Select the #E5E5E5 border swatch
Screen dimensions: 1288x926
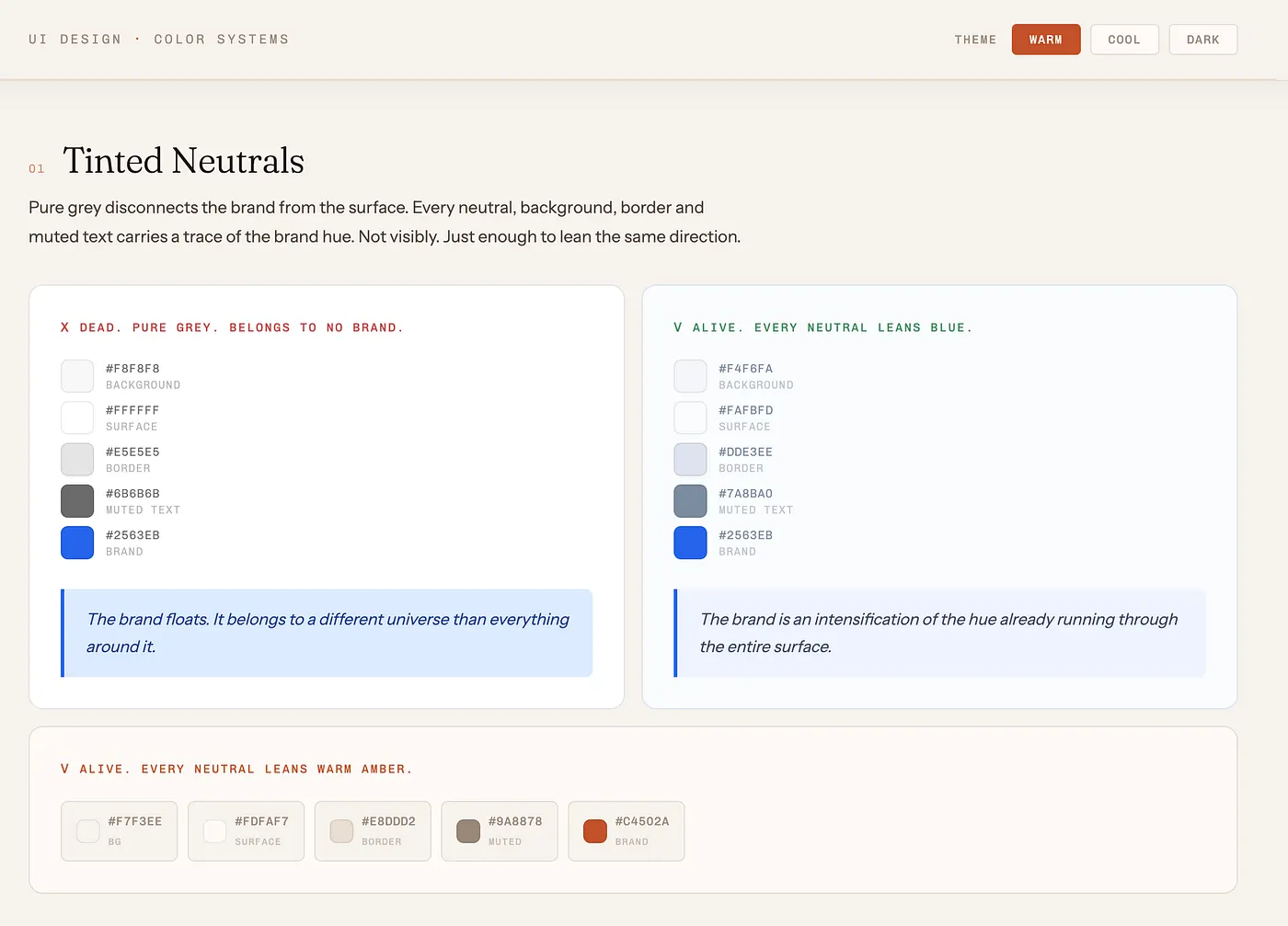pyautogui.click(x=77, y=460)
